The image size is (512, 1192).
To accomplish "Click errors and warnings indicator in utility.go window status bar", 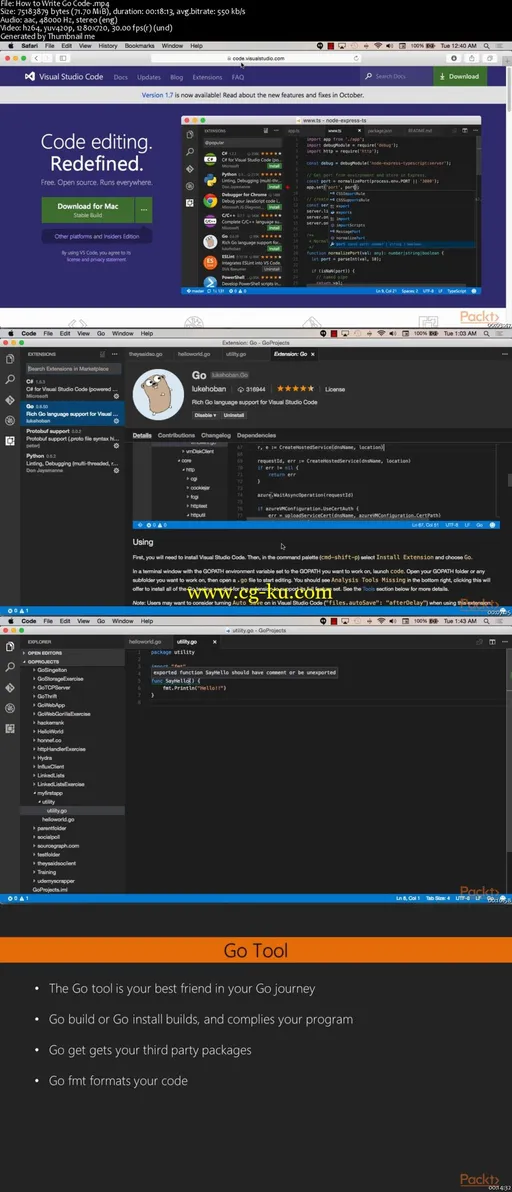I will pyautogui.click(x=17, y=899).
